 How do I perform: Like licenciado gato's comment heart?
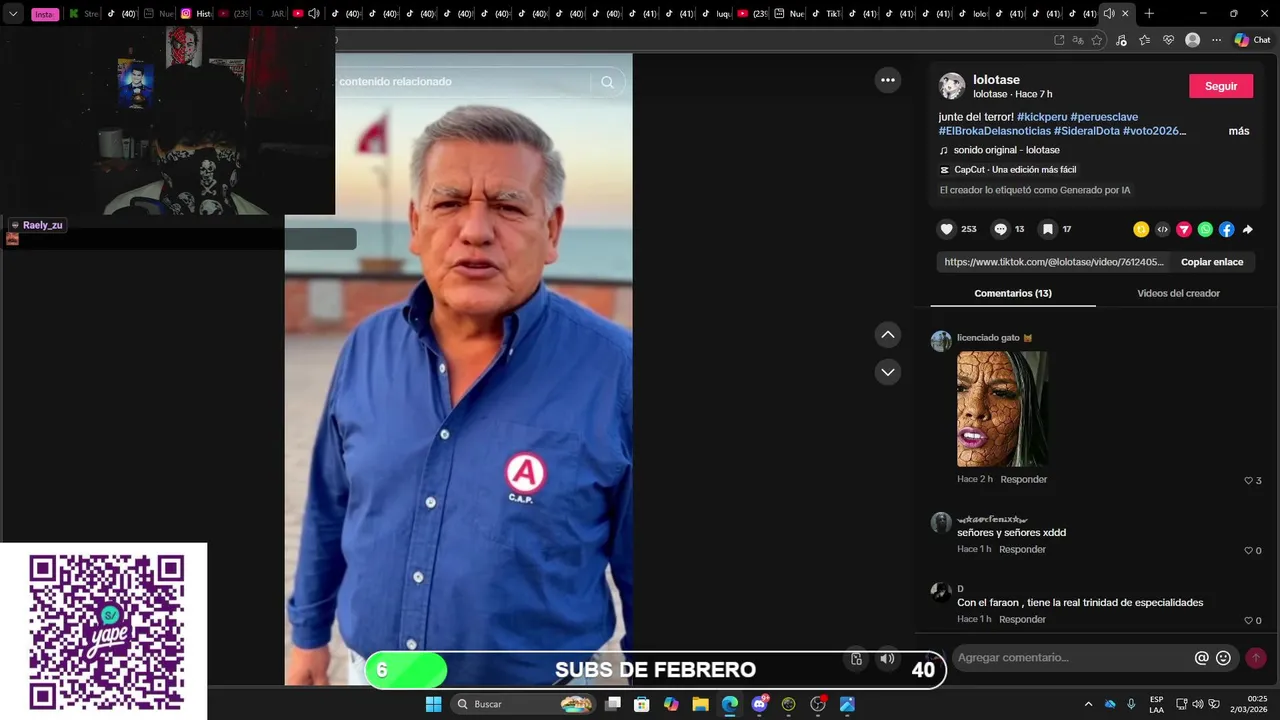(x=1248, y=481)
